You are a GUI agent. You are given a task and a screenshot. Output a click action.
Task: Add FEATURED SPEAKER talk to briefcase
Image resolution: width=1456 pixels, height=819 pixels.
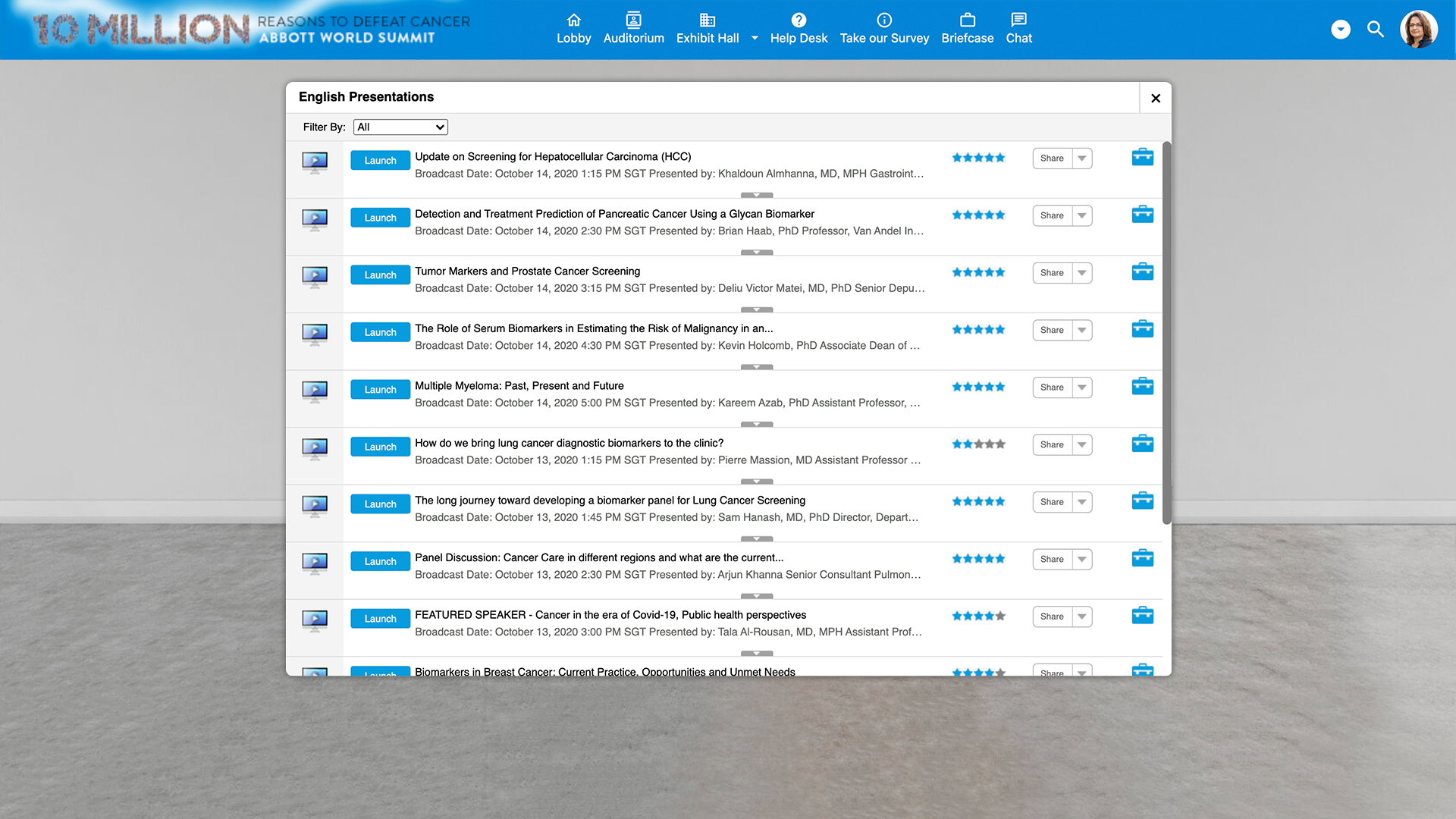click(x=1142, y=615)
